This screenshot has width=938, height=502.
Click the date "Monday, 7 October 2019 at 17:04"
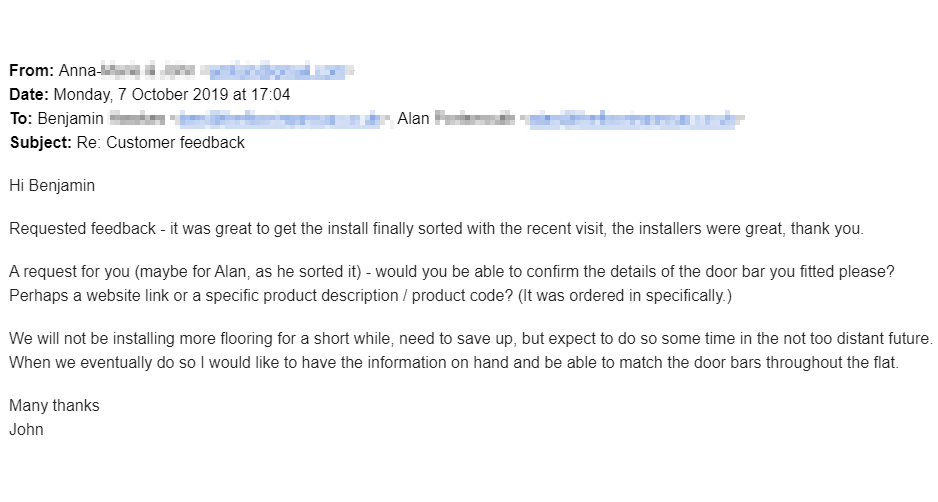pyautogui.click(x=172, y=95)
